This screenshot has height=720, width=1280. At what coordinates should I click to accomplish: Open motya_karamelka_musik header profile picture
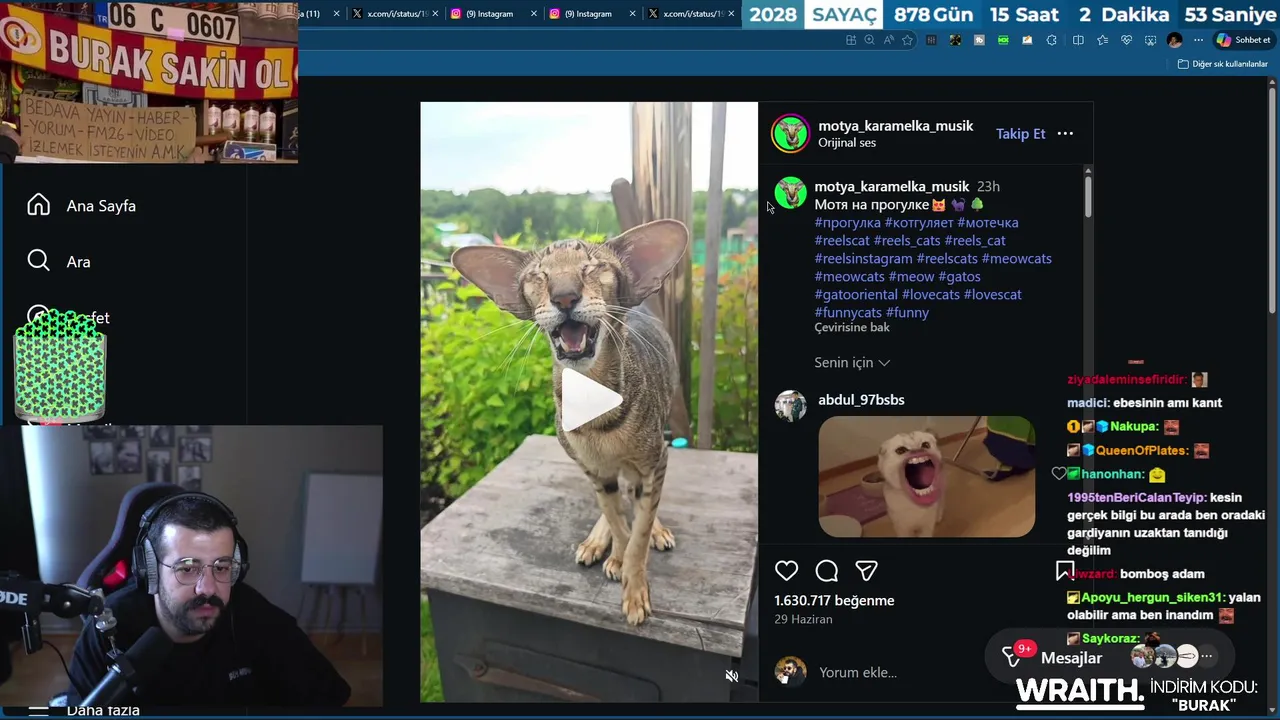pos(790,134)
